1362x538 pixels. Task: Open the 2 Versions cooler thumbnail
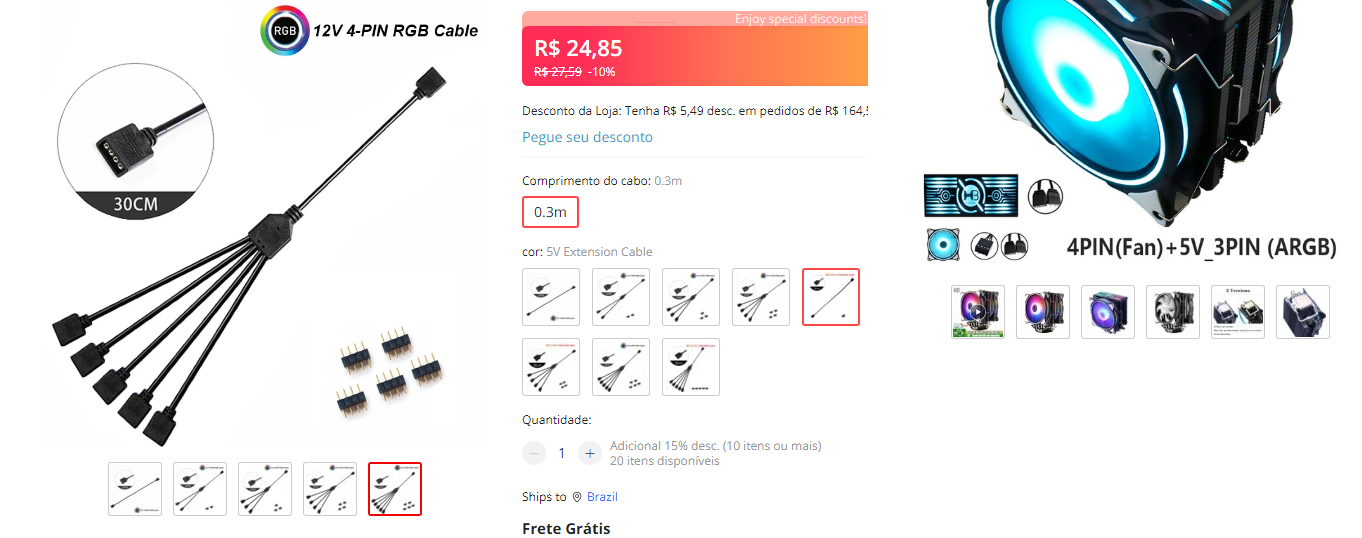pos(1238,312)
